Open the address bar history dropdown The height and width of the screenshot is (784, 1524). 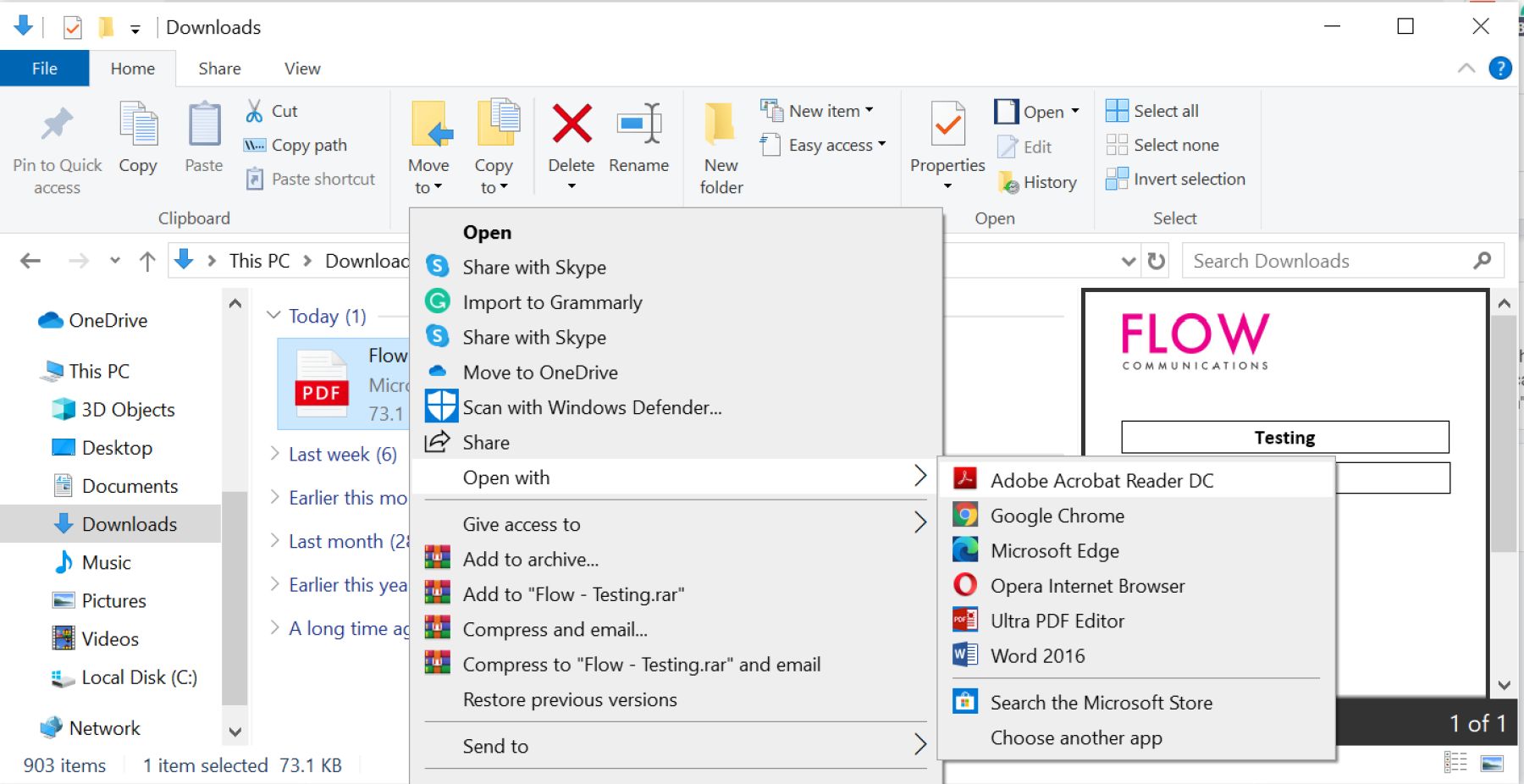click(x=1128, y=261)
